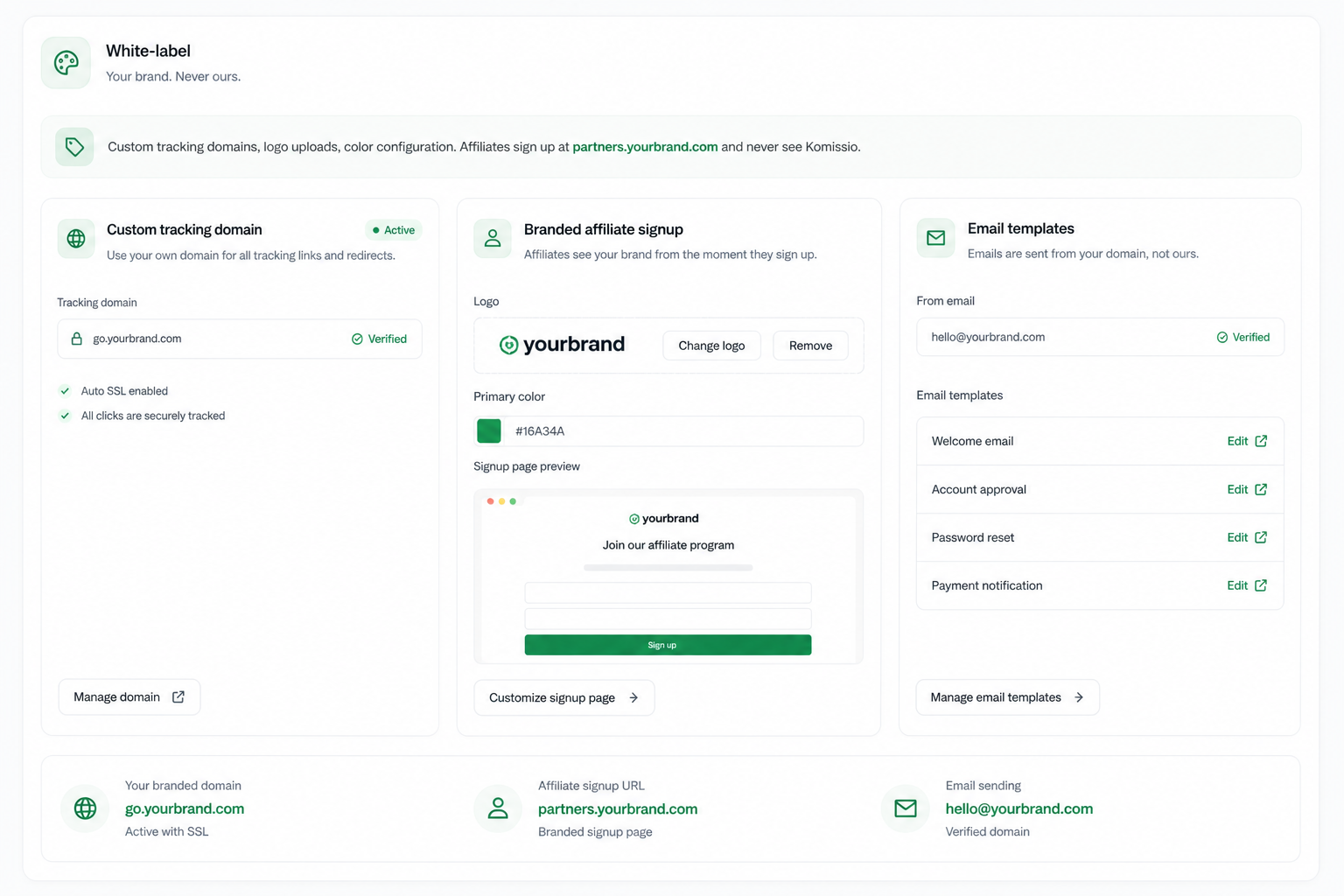Click the hello@yourbrand.com From email field

(x=1100, y=337)
